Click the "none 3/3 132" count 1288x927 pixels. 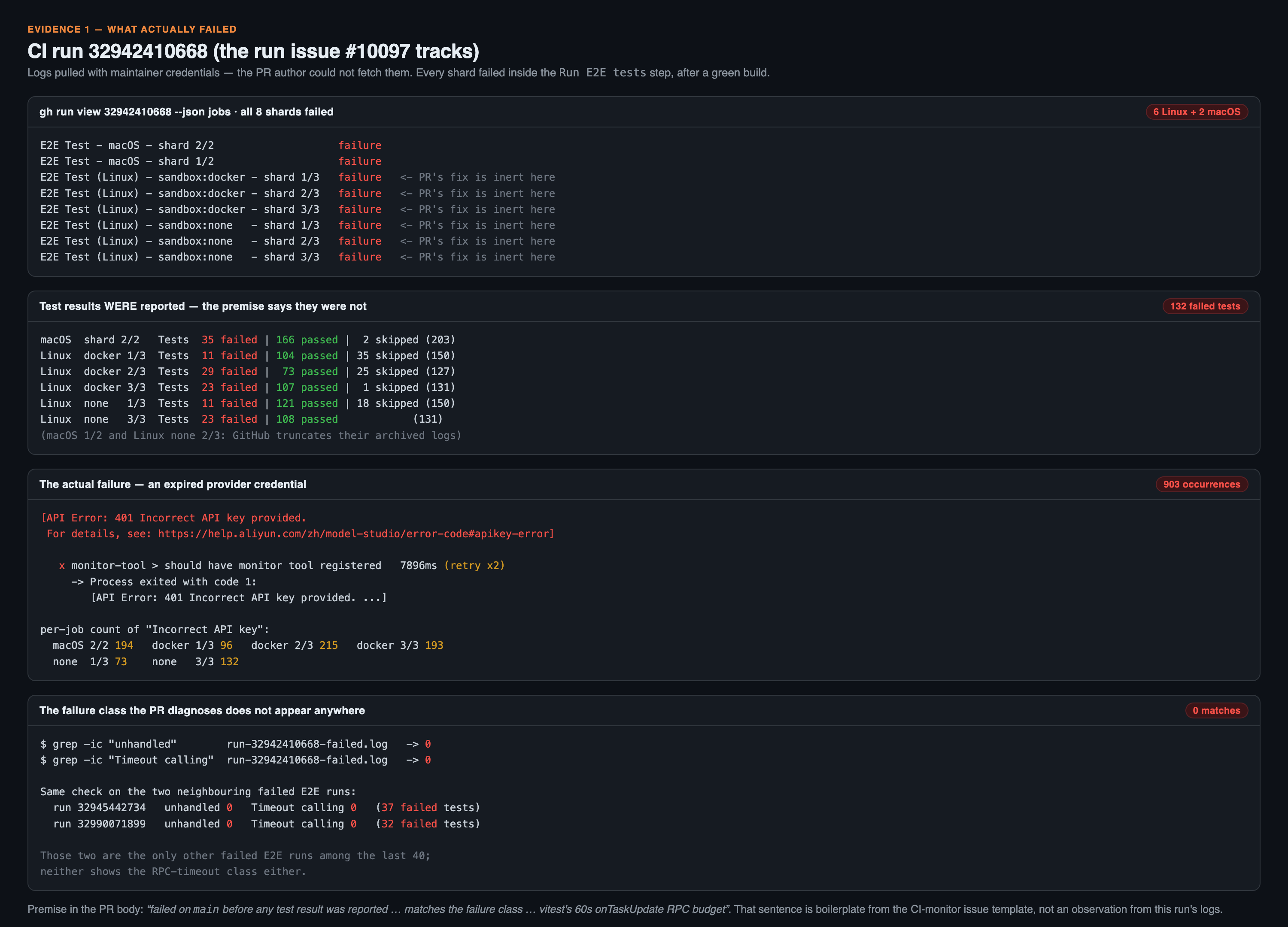point(195,662)
